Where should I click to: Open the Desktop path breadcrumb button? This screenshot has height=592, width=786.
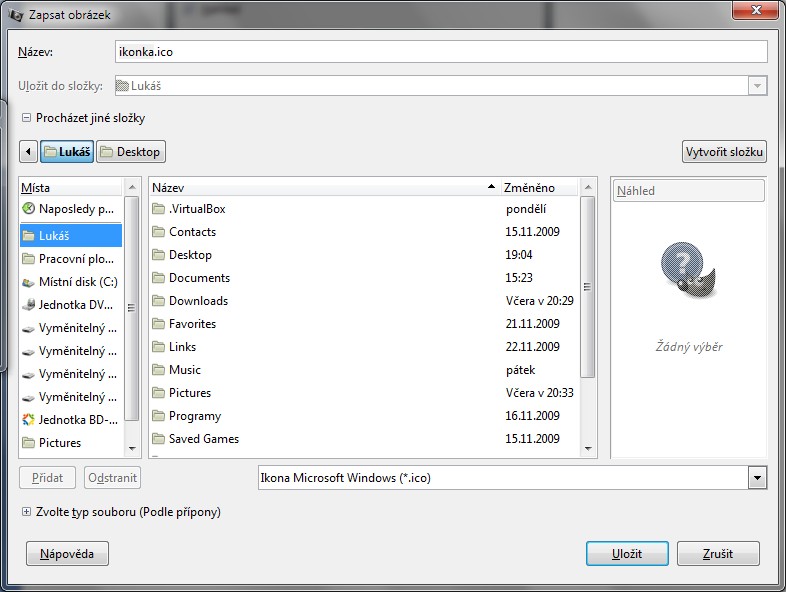[131, 152]
